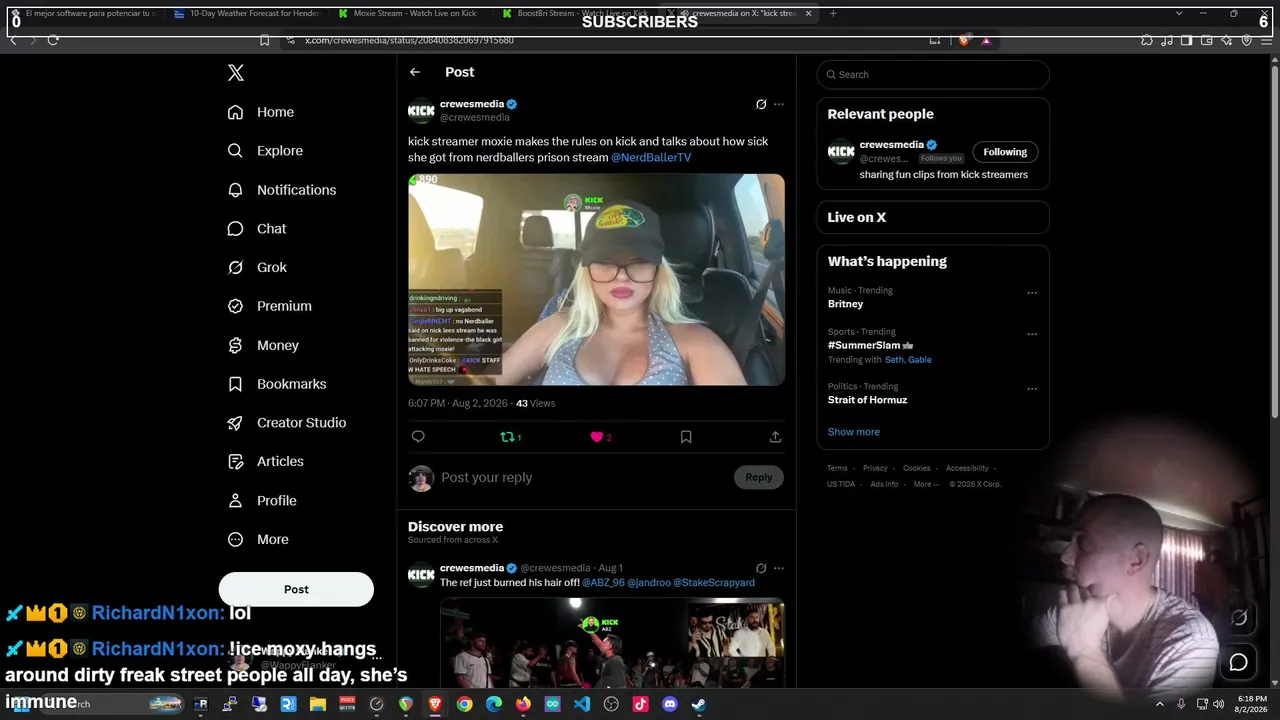
Task: Open Notifications in the sidebar
Action: 282,190
